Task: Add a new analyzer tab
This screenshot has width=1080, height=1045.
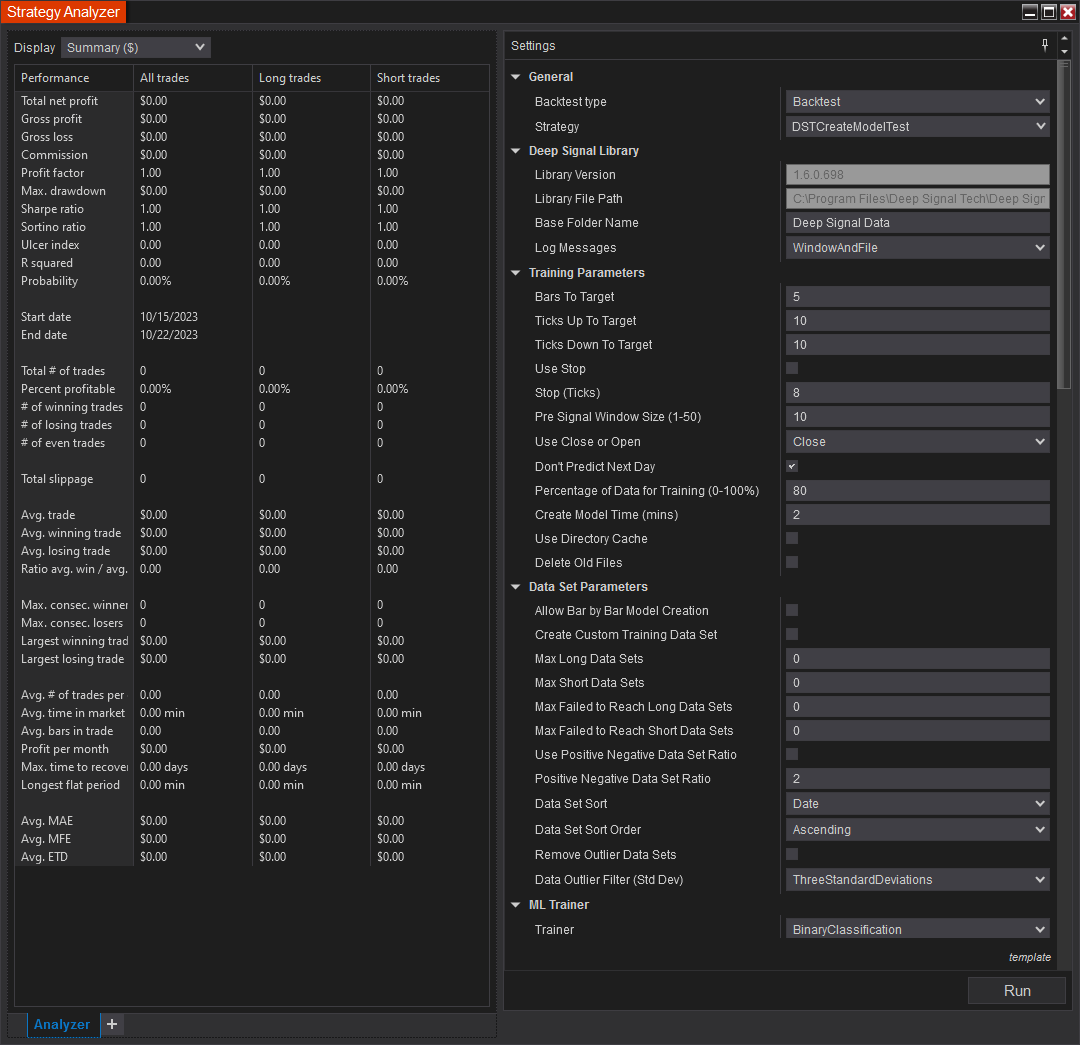Action: pos(112,1024)
